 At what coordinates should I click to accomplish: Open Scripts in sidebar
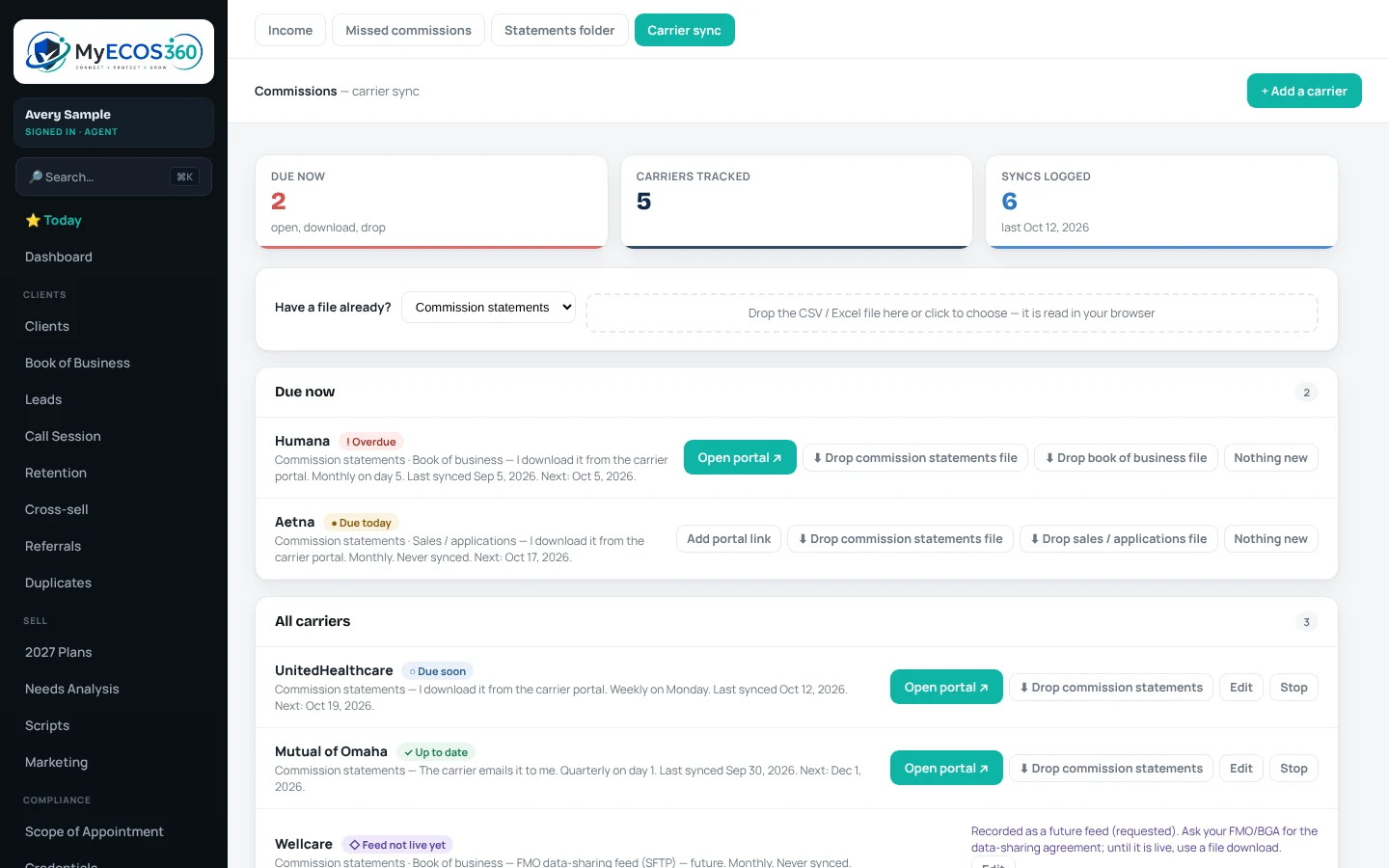click(114, 725)
